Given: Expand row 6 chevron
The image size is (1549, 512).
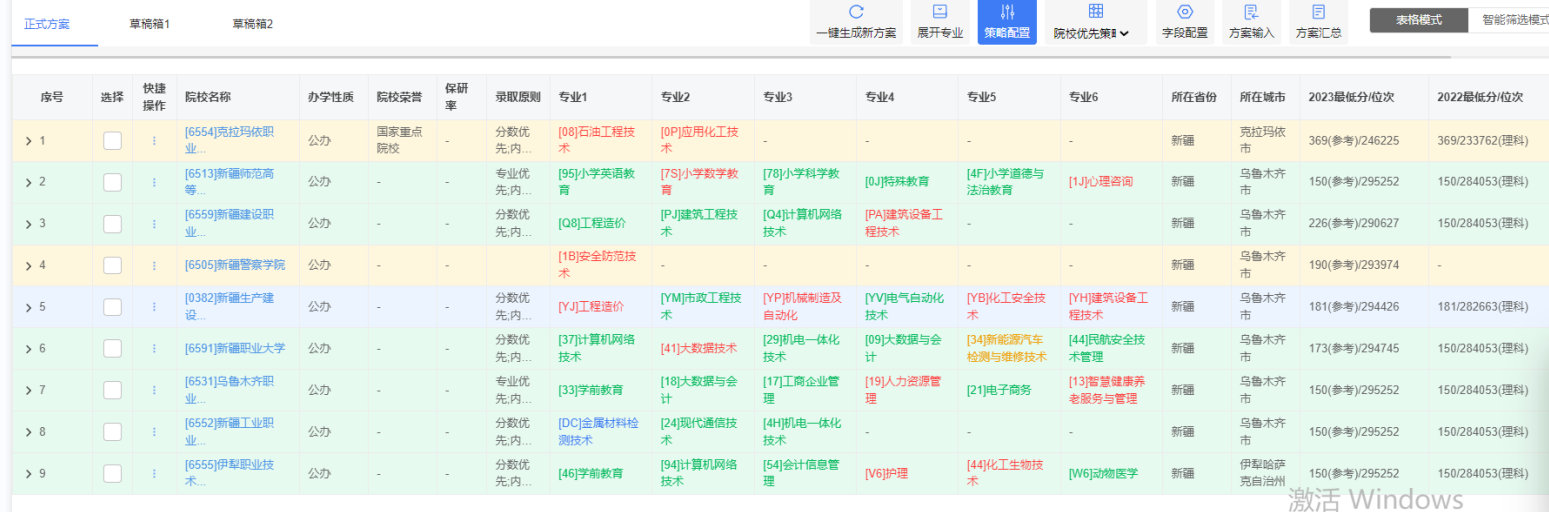Looking at the screenshot, I should 28,348.
